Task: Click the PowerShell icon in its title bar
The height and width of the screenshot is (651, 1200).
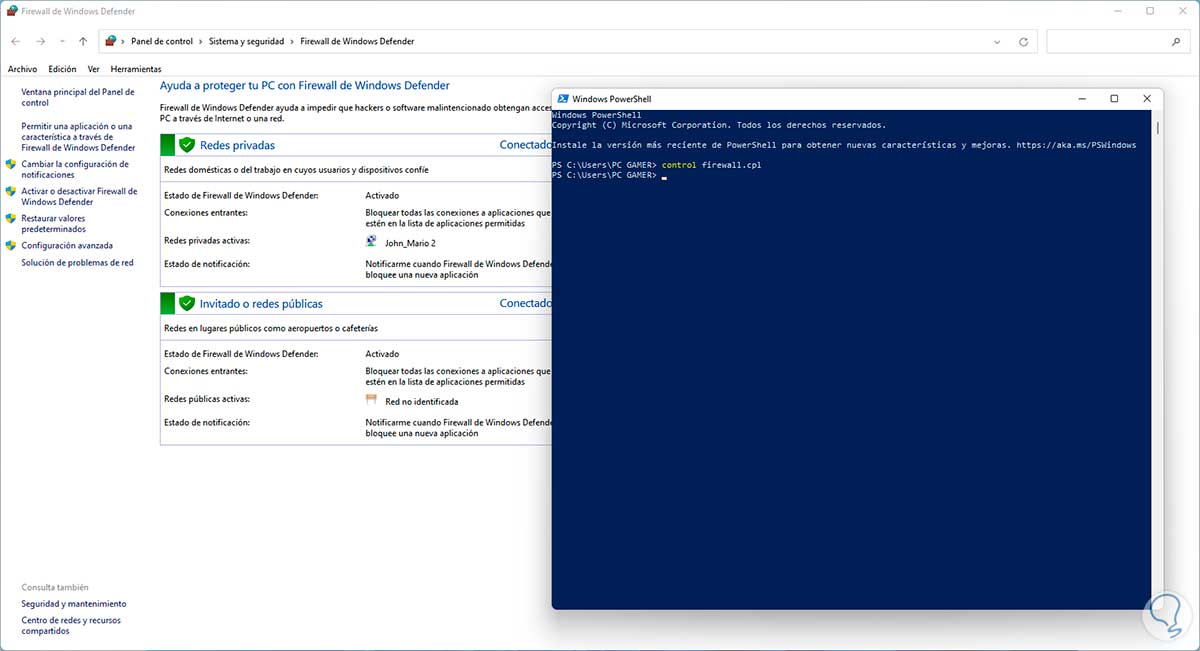Action: [x=562, y=99]
